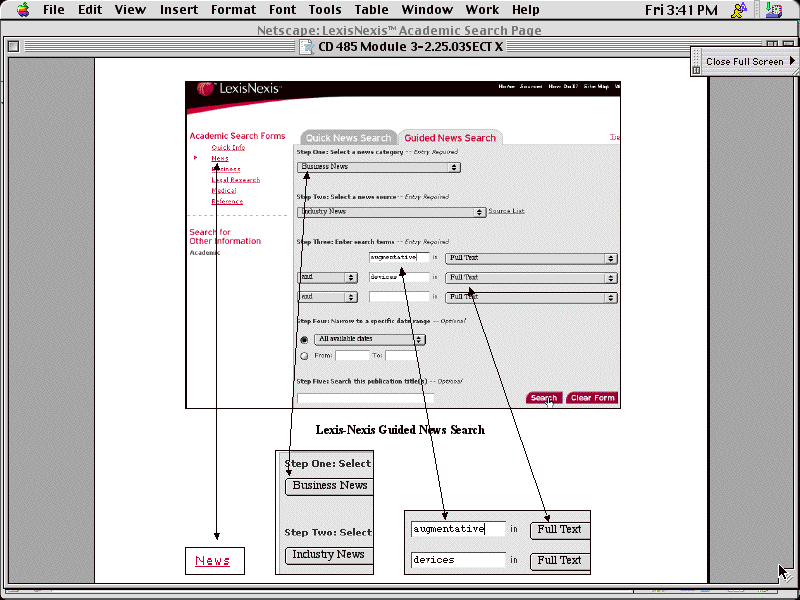Click the zoom box of the CD 485 window
The image size is (800, 600).
[772, 45]
